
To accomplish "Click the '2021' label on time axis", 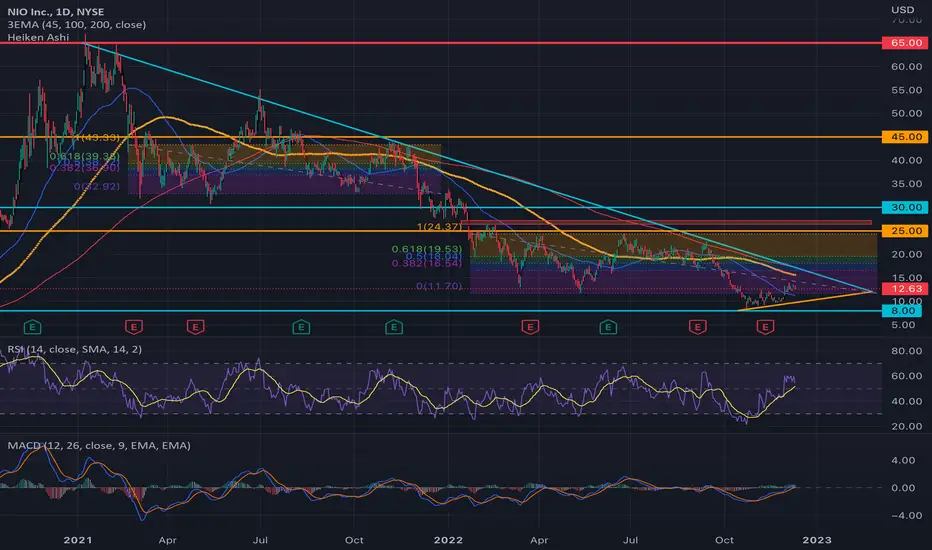I will click(78, 540).
